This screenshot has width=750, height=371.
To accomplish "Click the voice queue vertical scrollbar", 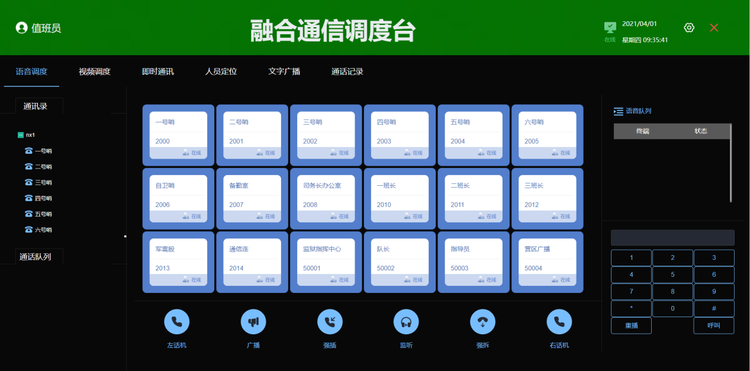I will (x=730, y=163).
